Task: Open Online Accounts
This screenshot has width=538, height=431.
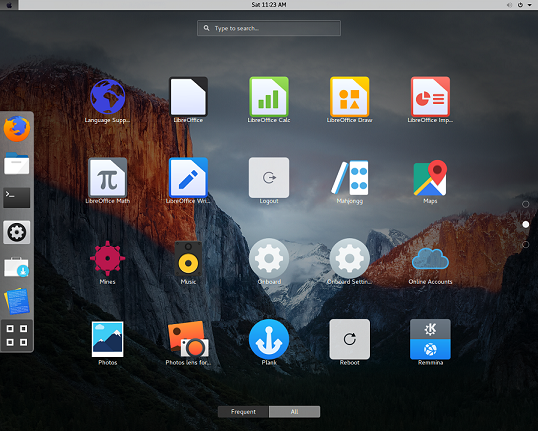Action: 430,258
